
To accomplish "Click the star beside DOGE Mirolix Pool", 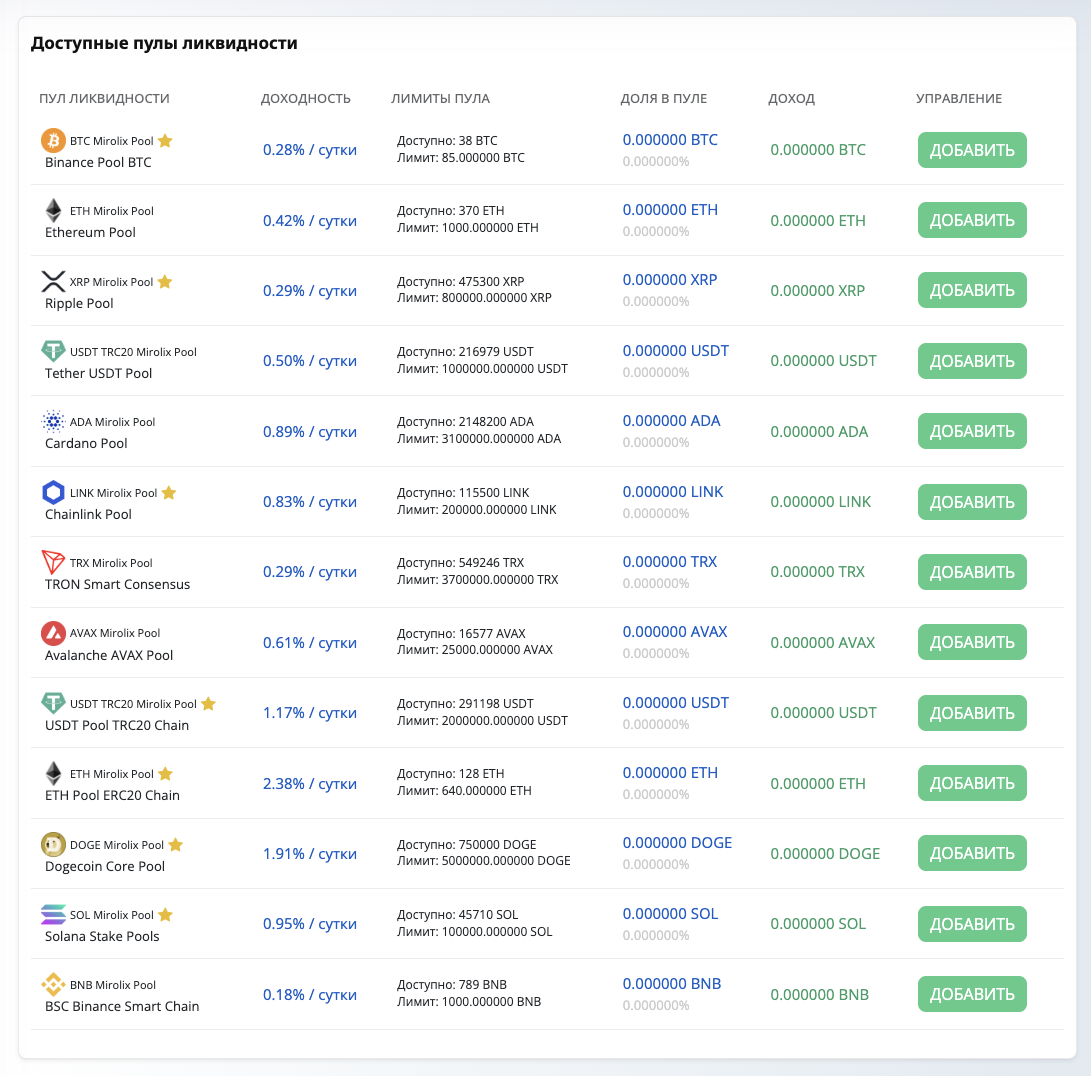I will click(x=175, y=845).
